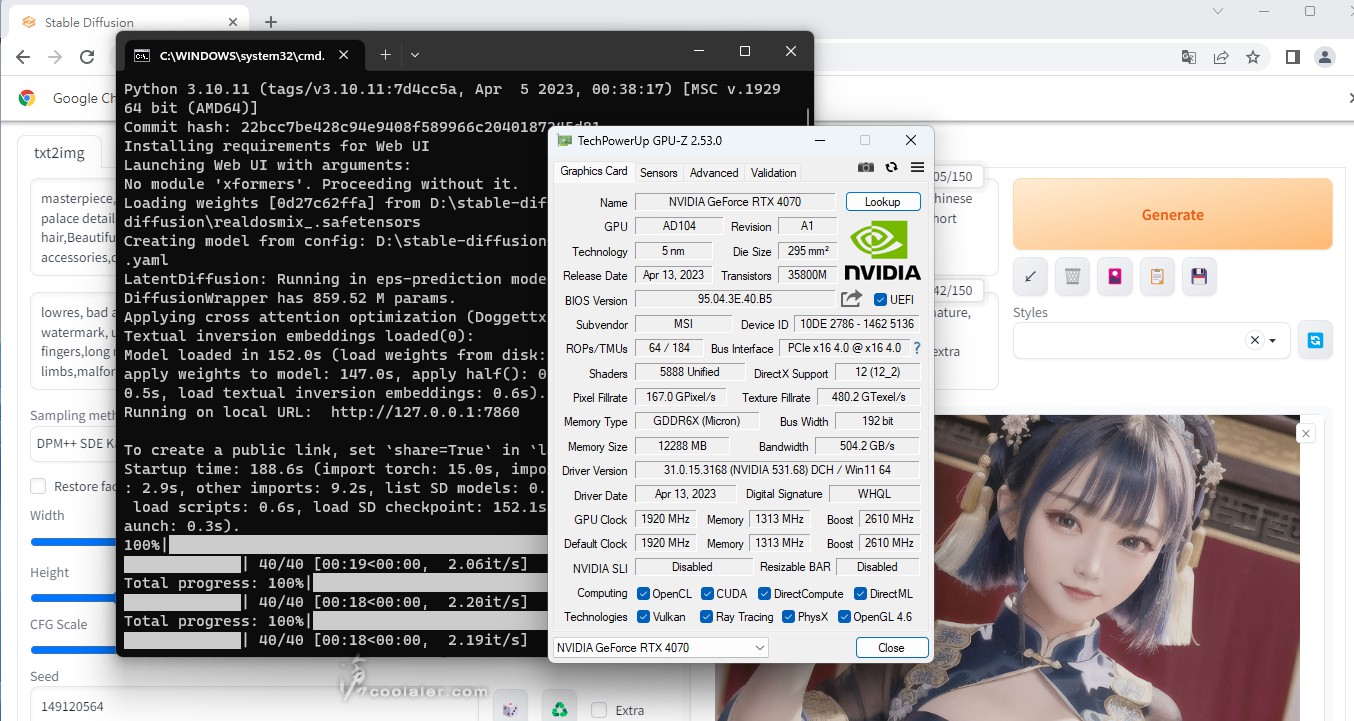The width and height of the screenshot is (1354, 721).
Task: Click BIOS version share/export icon
Action: [851, 299]
